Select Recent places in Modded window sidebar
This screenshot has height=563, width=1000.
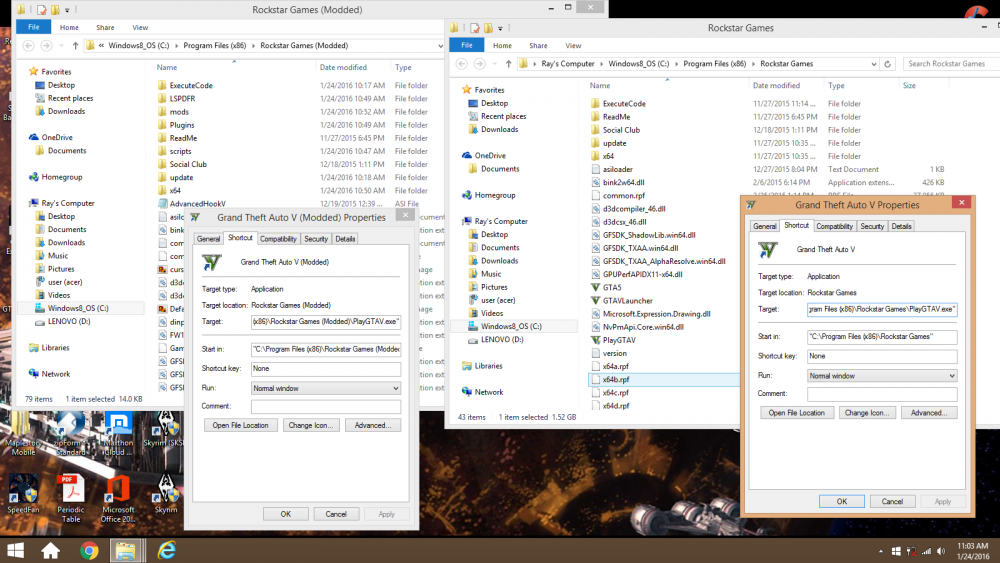[70, 98]
